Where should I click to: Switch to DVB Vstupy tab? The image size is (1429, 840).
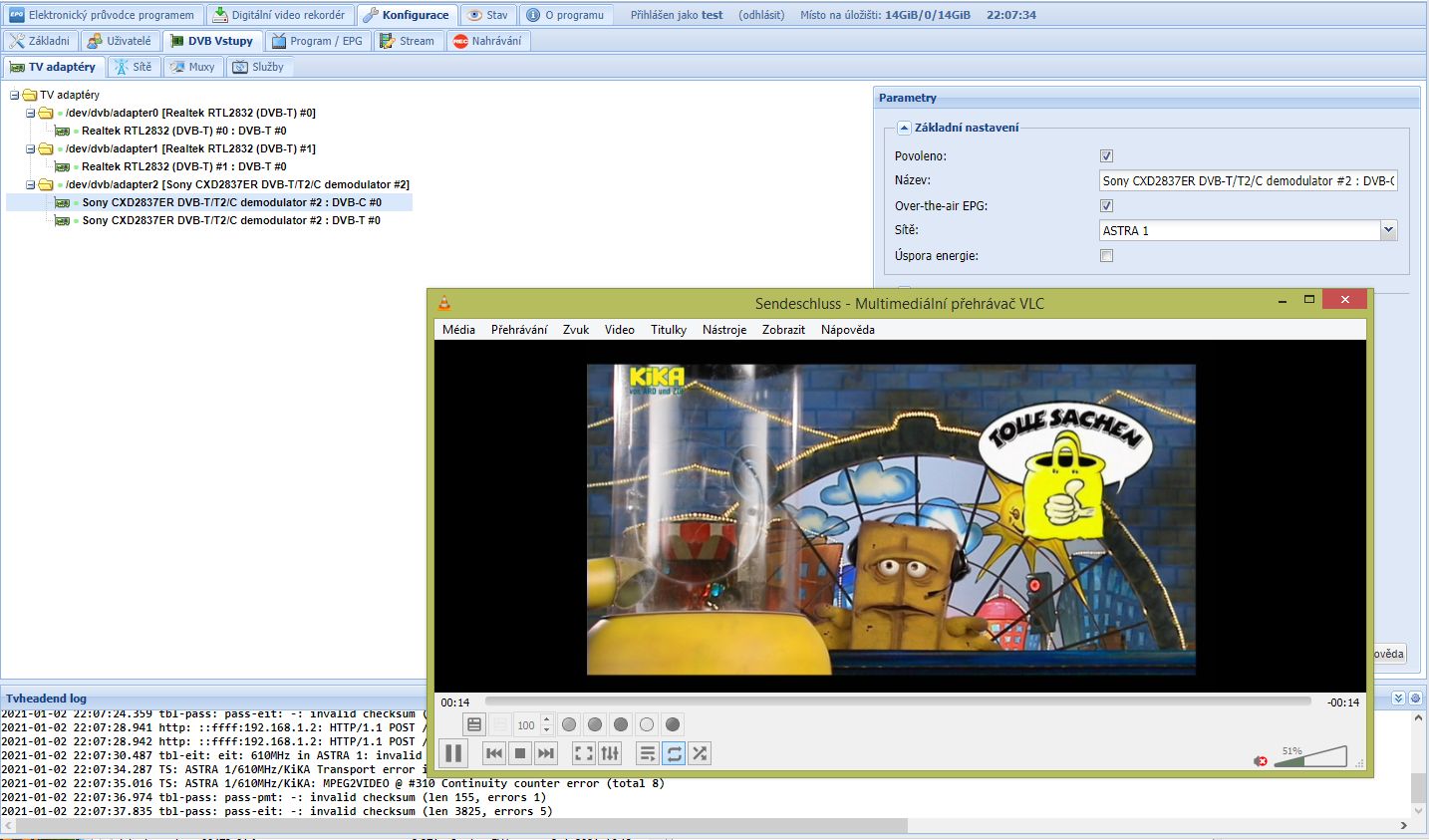tap(211, 41)
